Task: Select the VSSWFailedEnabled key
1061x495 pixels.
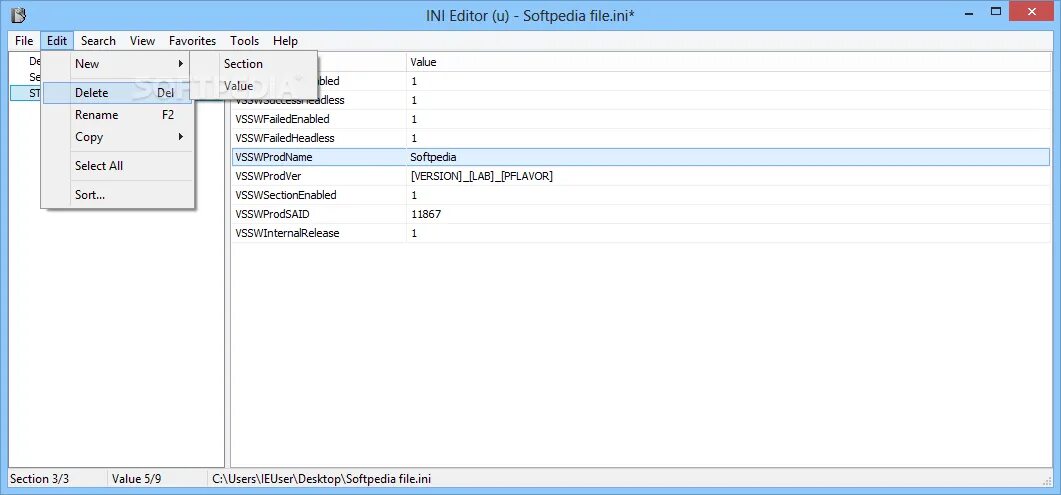Action: (282, 119)
